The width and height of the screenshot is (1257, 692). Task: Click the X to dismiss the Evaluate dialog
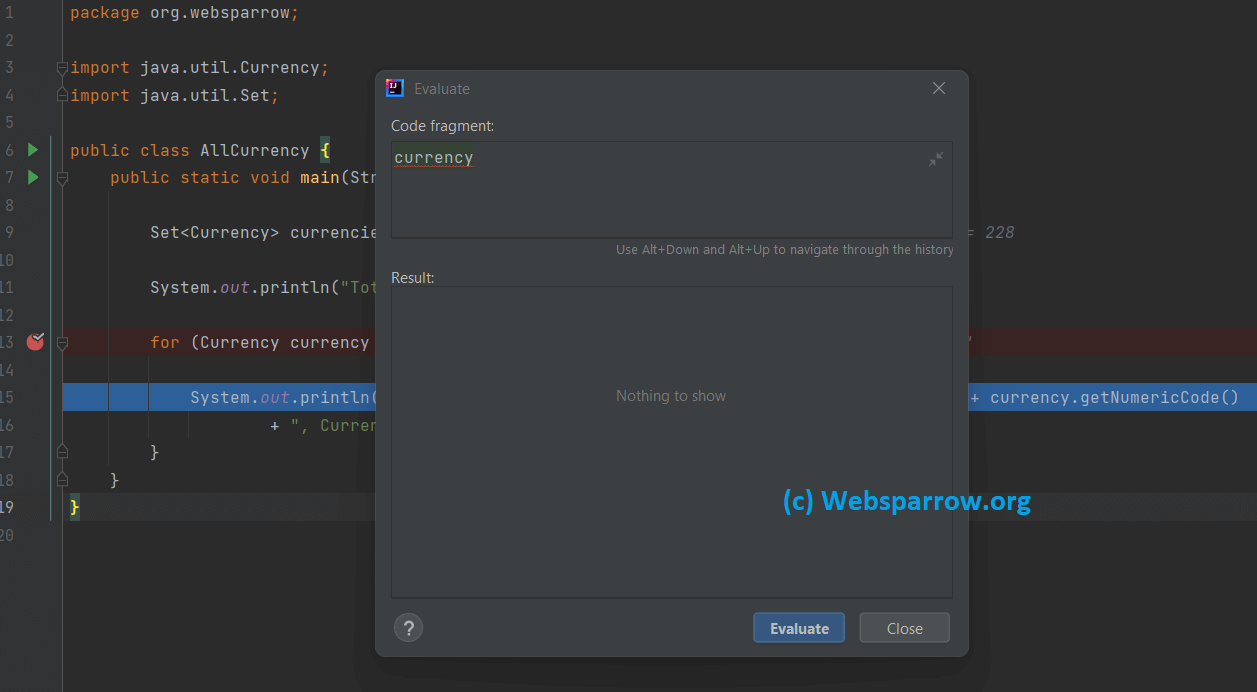pos(938,88)
